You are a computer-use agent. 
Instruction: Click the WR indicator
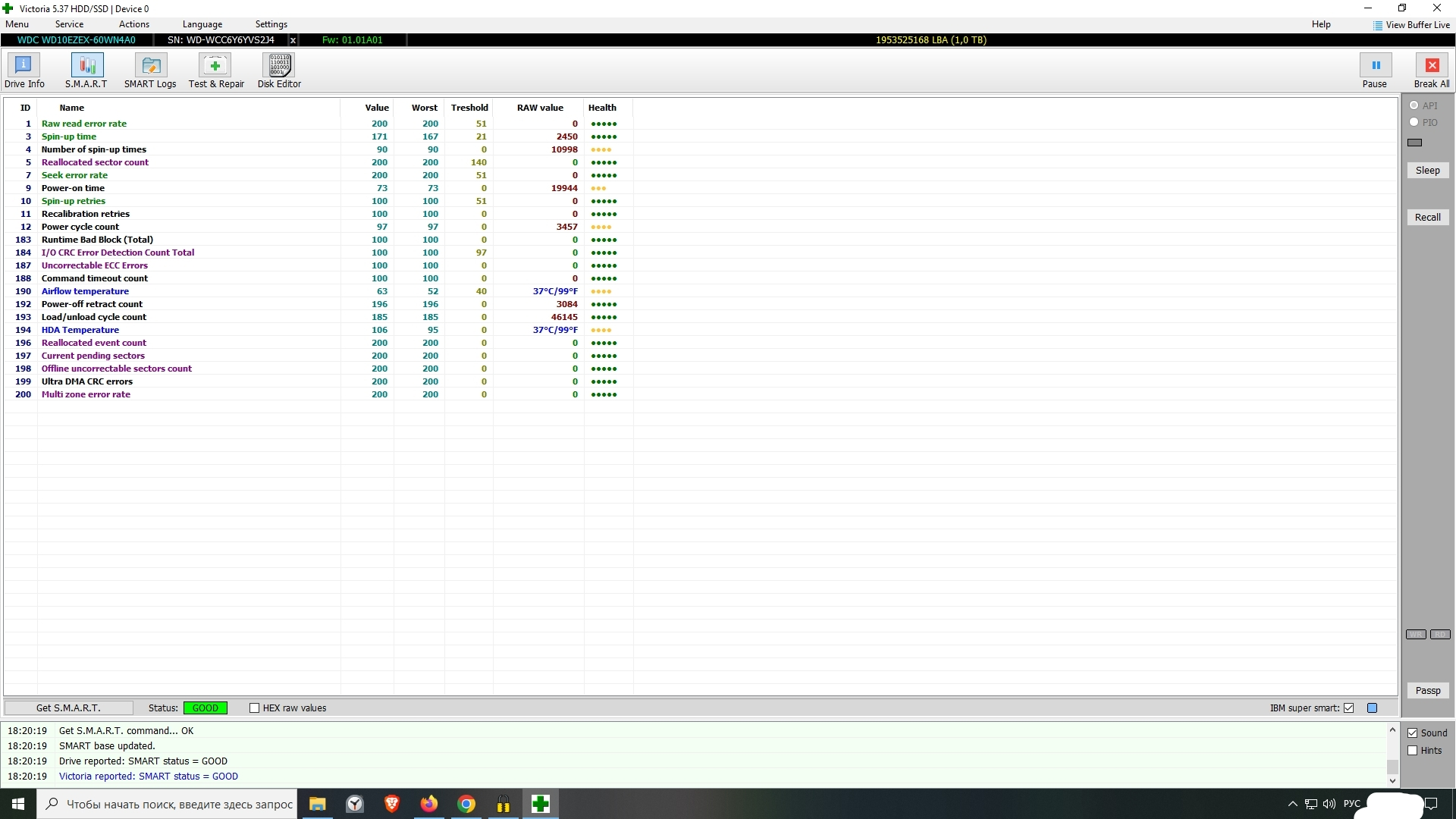pyautogui.click(x=1416, y=635)
